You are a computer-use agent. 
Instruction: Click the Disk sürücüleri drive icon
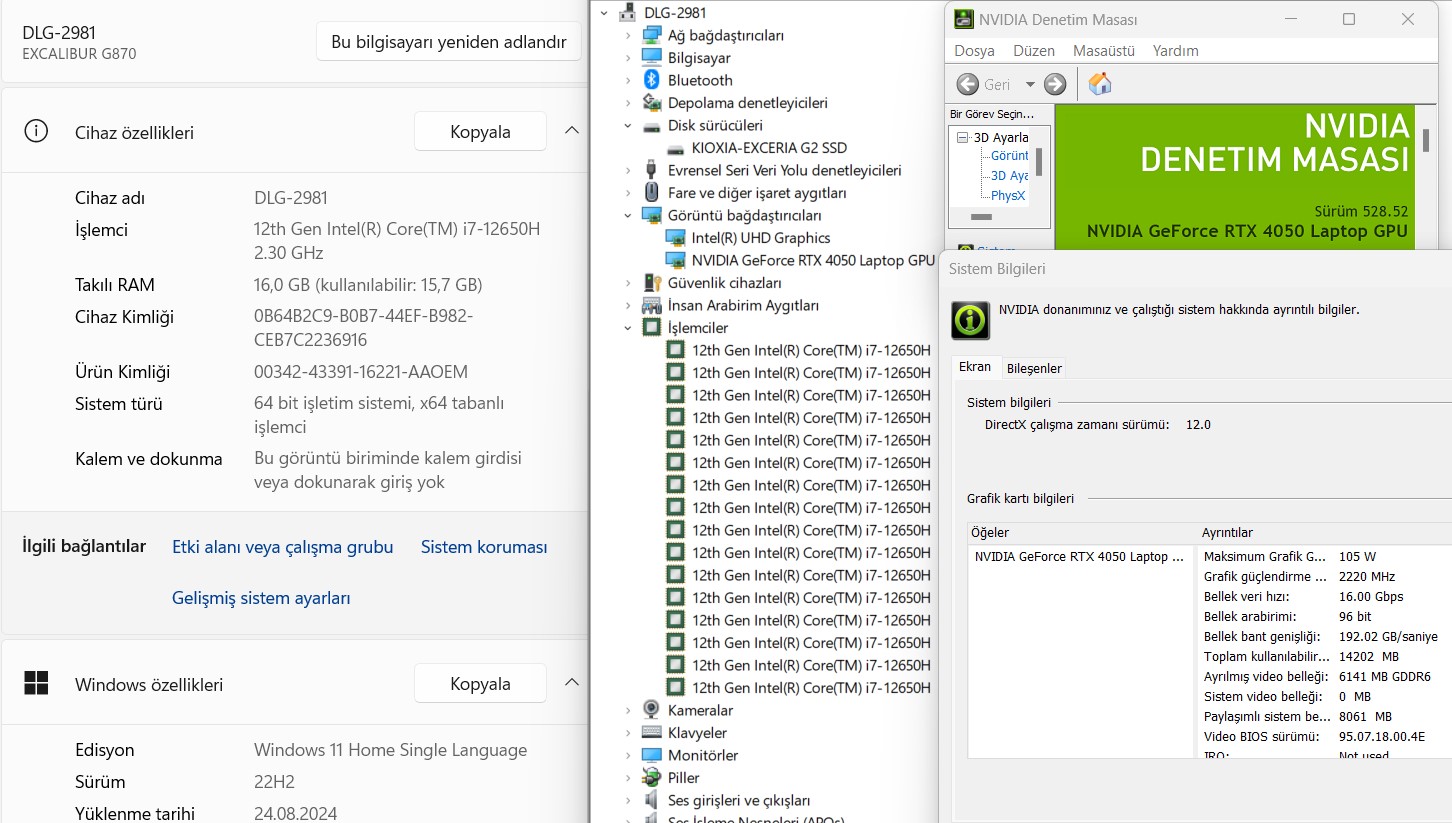[x=651, y=126]
